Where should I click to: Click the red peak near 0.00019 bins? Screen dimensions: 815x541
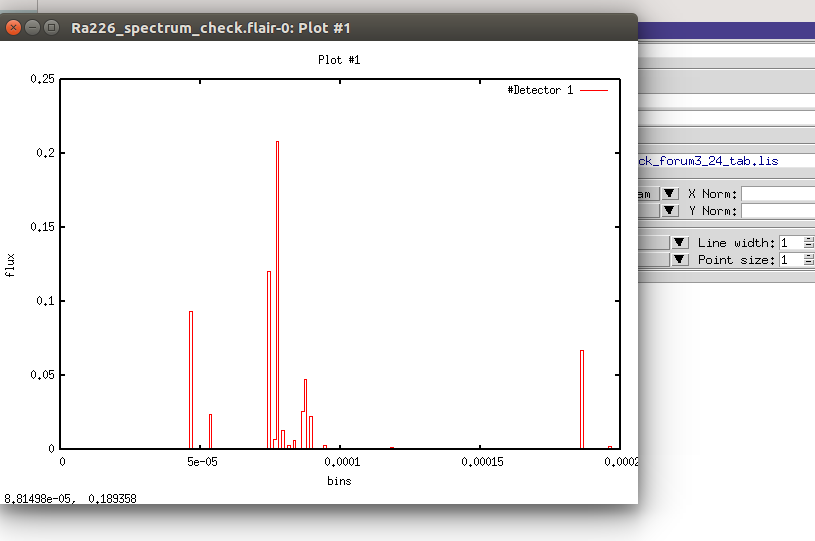point(582,399)
